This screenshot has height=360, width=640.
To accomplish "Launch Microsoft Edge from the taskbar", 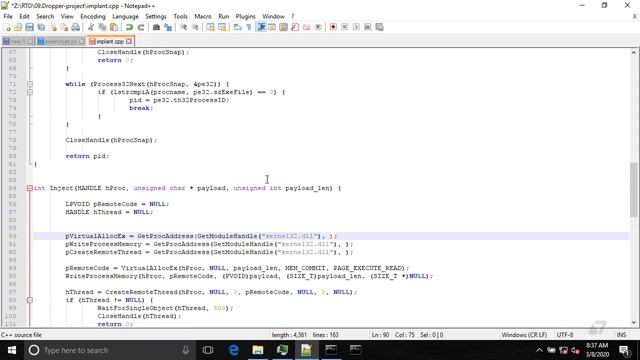I will (233, 350).
